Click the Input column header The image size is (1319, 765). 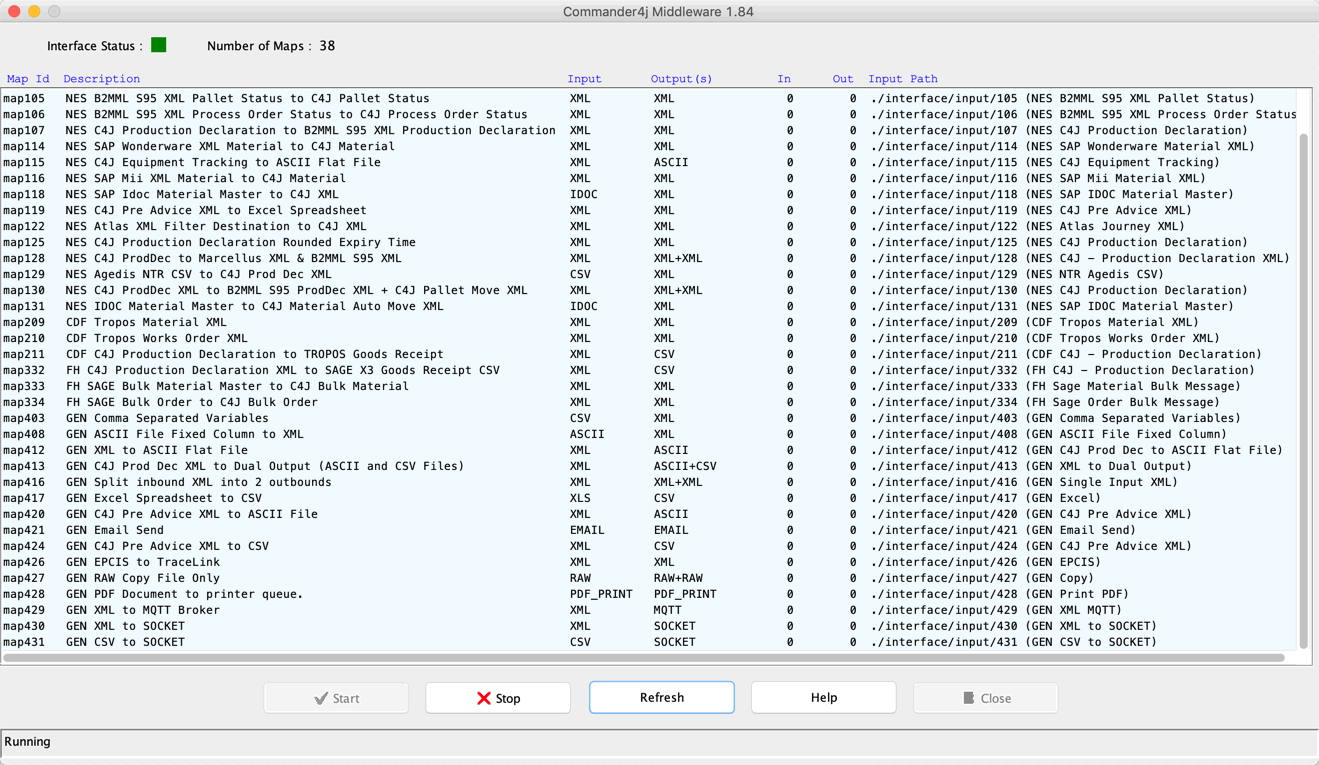click(584, 78)
